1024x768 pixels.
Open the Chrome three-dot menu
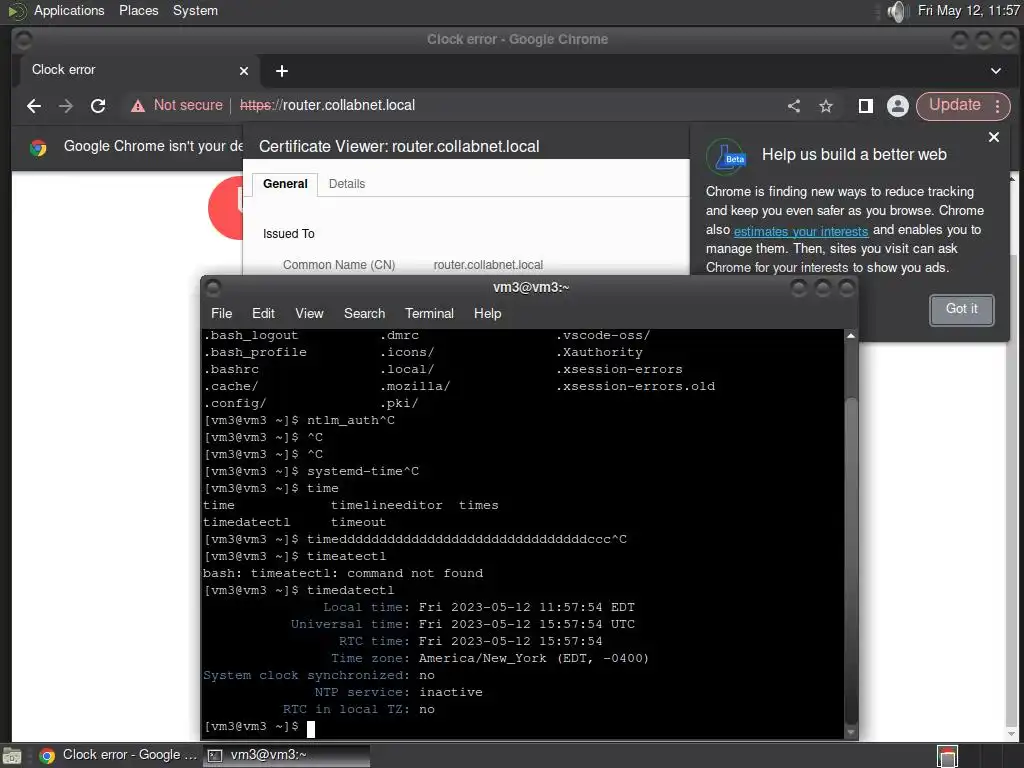click(997, 106)
